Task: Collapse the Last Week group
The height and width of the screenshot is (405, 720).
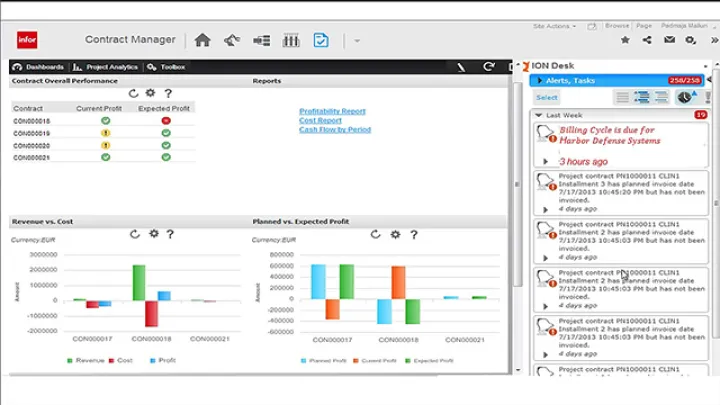Action: coord(540,115)
